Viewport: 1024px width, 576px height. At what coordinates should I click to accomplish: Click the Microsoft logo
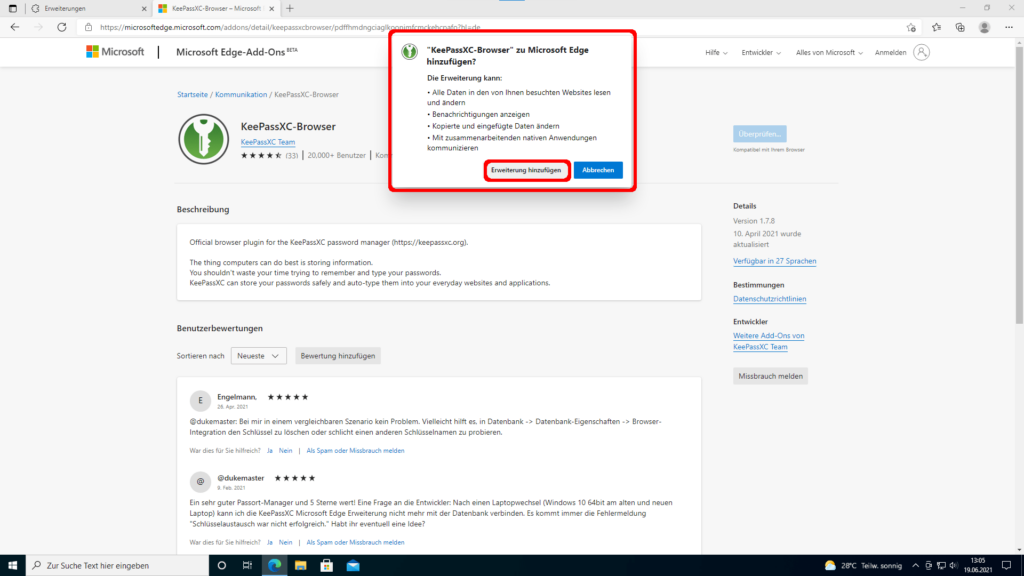pyautogui.click(x=115, y=52)
